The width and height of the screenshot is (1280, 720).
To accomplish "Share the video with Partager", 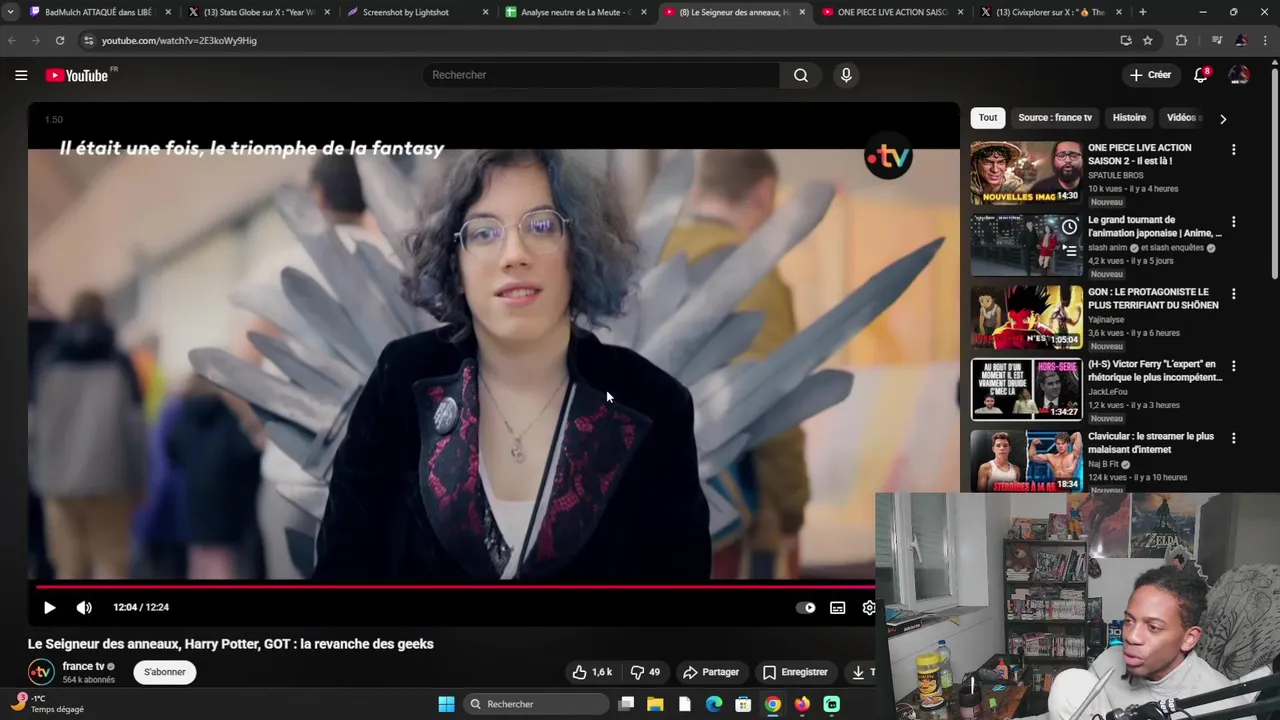I will point(710,672).
